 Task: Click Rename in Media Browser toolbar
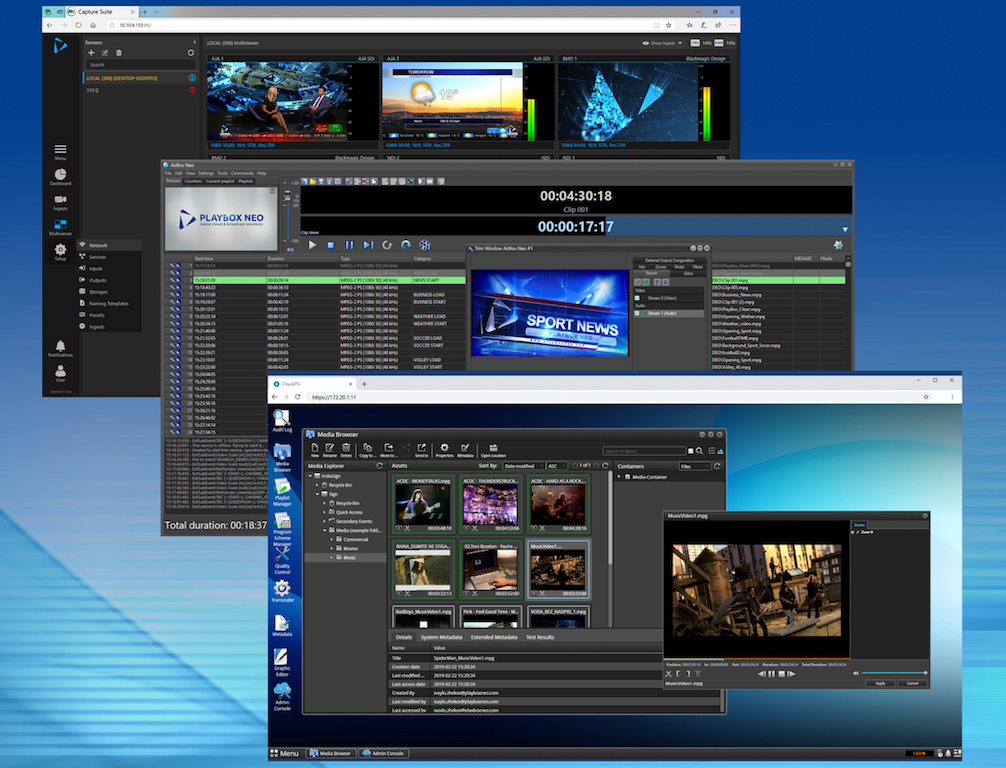coord(330,450)
